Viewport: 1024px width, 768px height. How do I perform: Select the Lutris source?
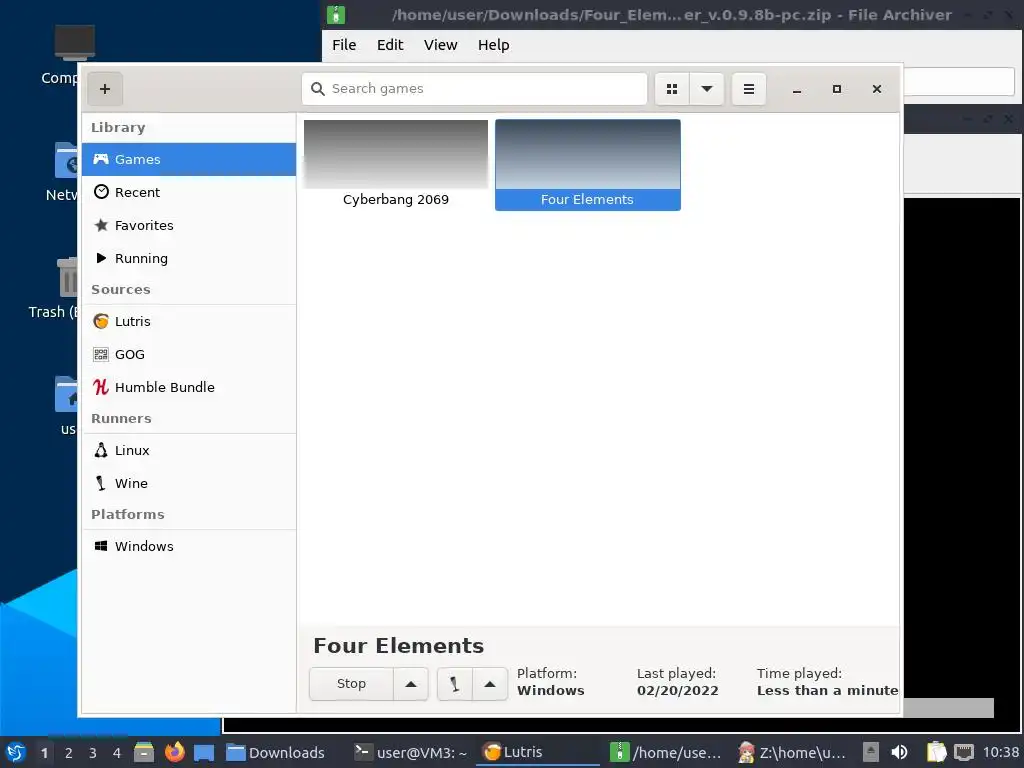tap(189, 321)
